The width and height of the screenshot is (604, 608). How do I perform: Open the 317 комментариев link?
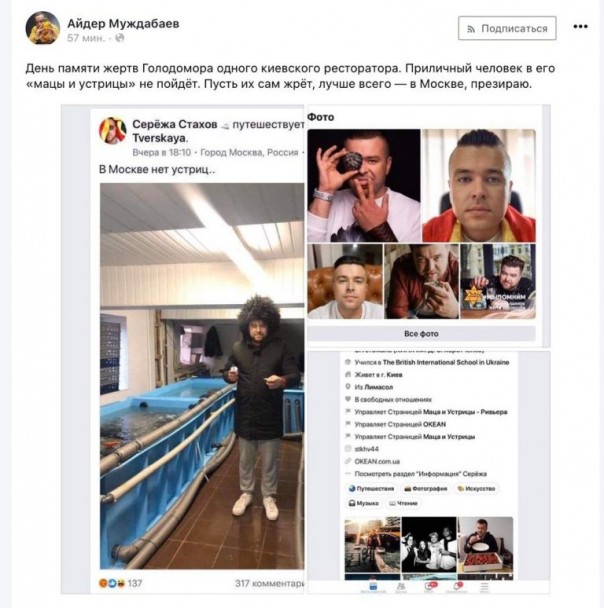click(269, 583)
